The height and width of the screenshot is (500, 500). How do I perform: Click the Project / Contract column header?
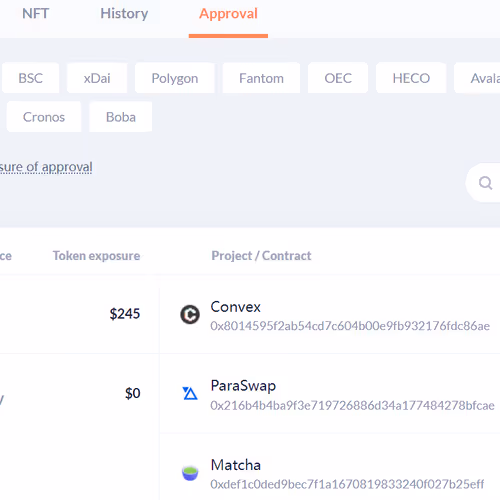pyautogui.click(x=261, y=256)
